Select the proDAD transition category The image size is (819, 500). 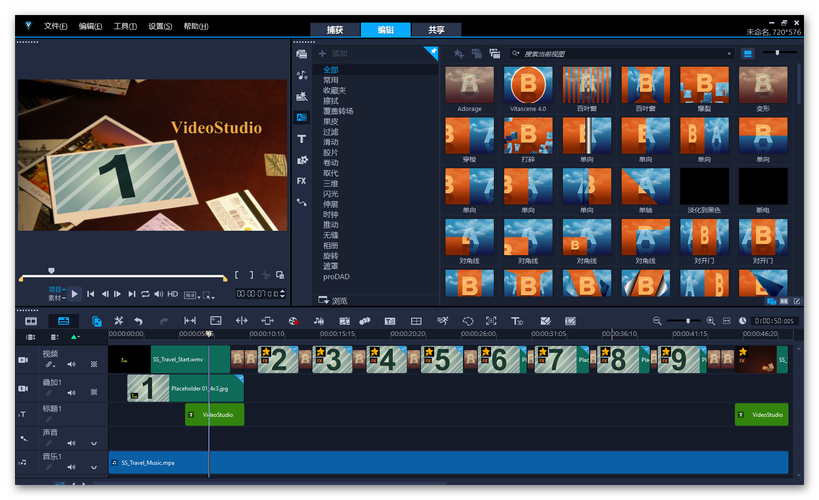[x=336, y=276]
